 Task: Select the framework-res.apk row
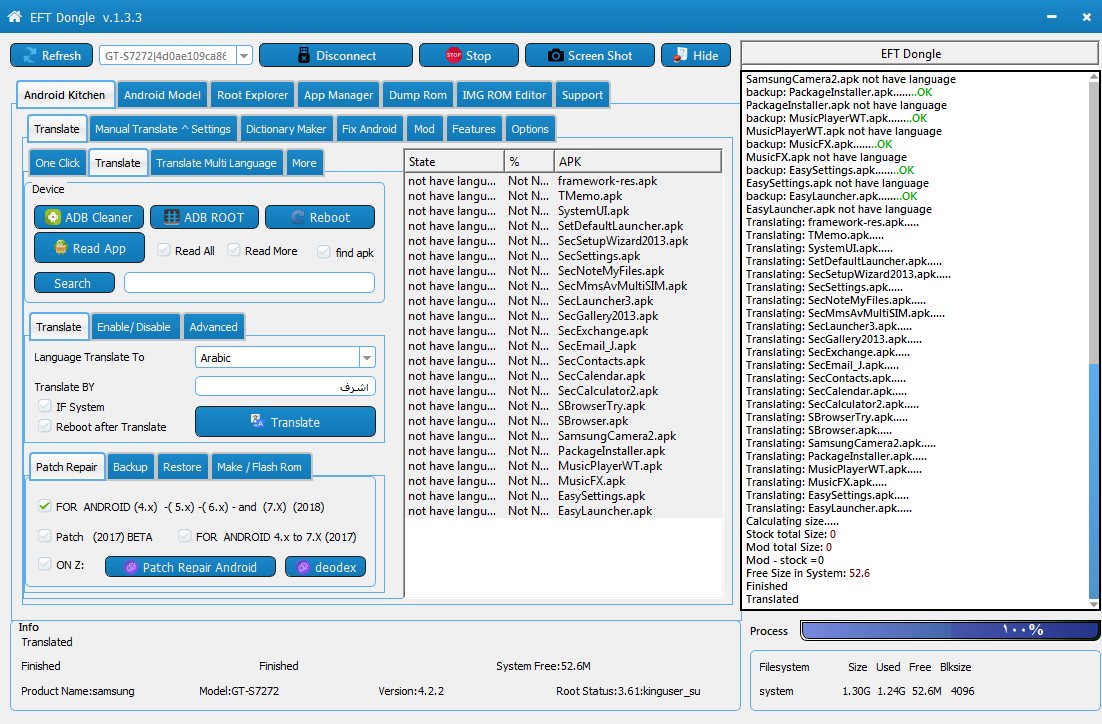[x=564, y=181]
